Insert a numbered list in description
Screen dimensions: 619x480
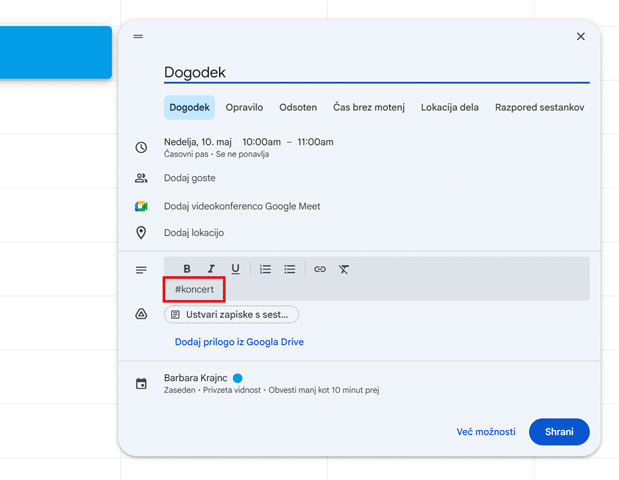pyautogui.click(x=265, y=269)
